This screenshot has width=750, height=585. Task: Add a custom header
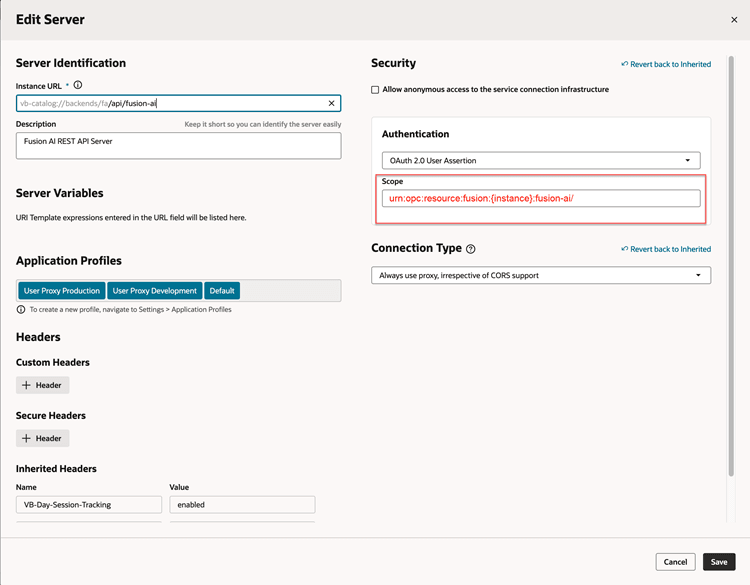point(43,385)
